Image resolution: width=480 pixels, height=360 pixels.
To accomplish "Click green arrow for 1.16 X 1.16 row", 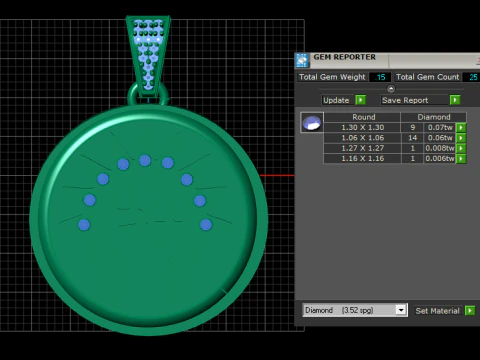I will (x=461, y=159).
